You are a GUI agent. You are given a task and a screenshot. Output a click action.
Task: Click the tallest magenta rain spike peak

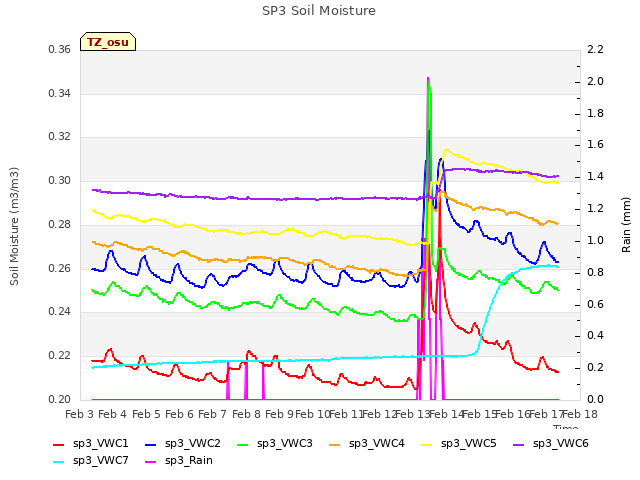coord(428,78)
